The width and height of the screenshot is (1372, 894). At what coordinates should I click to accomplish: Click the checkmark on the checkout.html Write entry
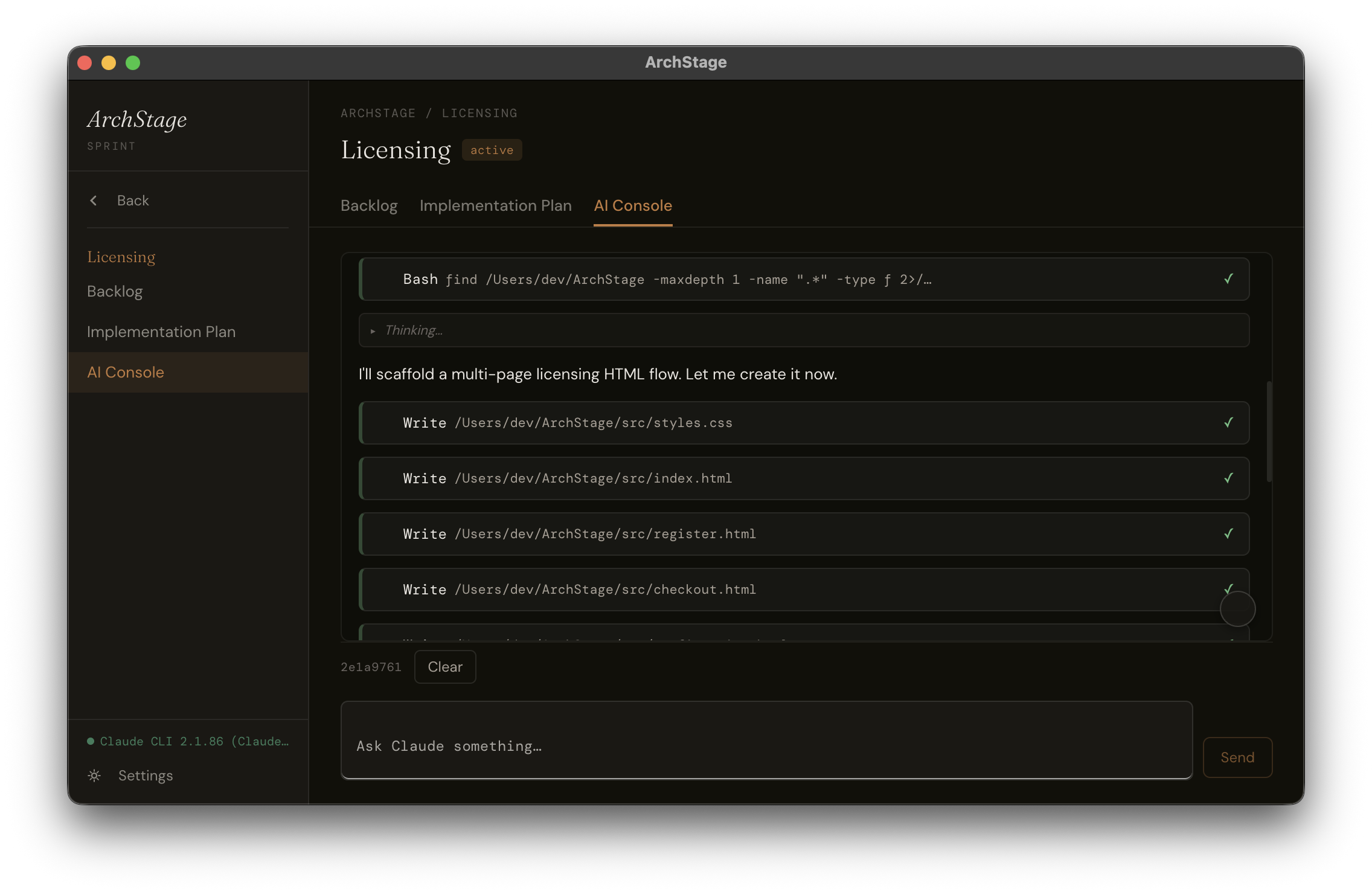click(1229, 589)
